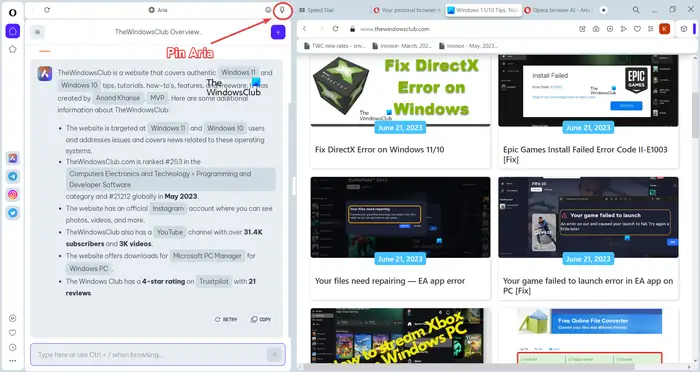
Task: Go back in browser navigation
Action: click(305, 29)
